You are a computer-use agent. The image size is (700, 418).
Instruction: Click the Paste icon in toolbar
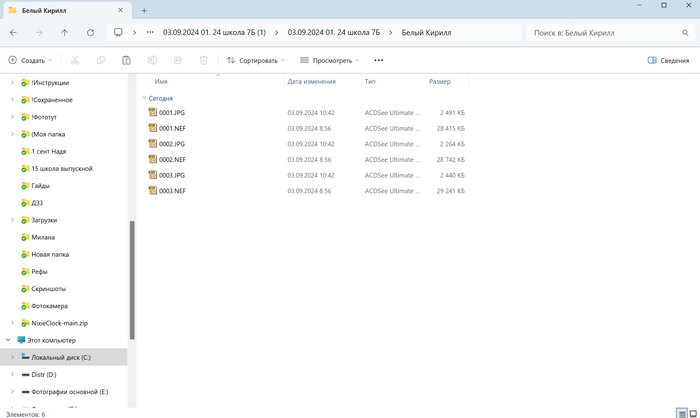(126, 60)
